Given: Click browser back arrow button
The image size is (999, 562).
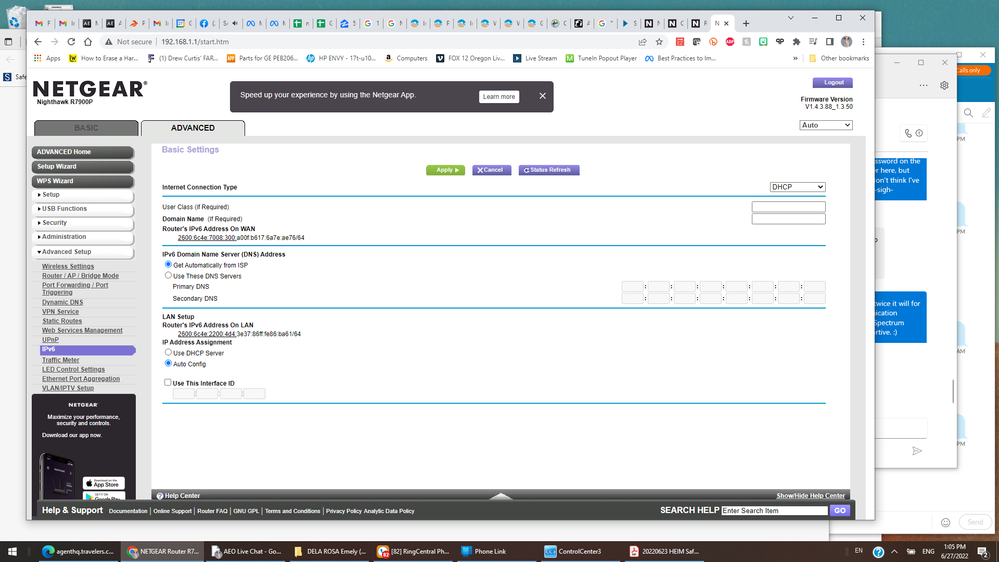Looking at the screenshot, I should [x=38, y=42].
